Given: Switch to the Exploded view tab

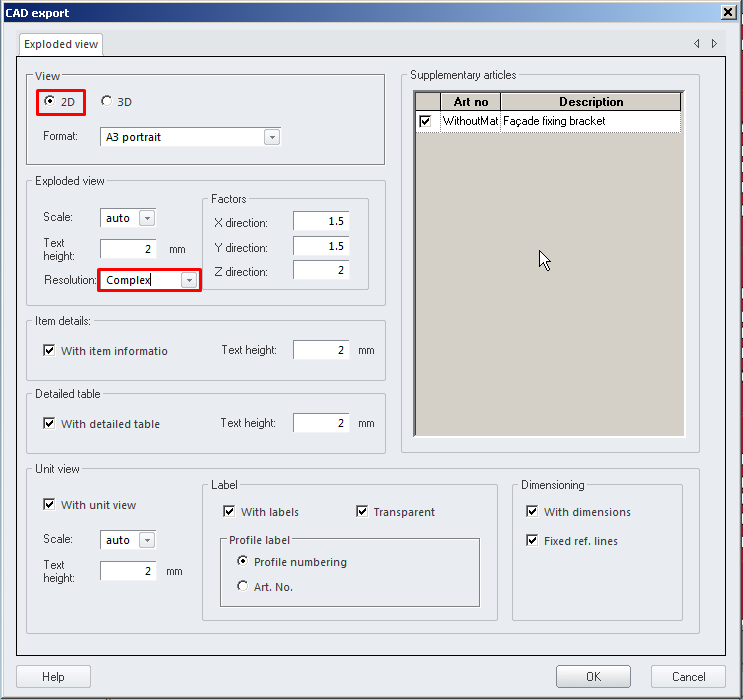Looking at the screenshot, I should pos(61,45).
